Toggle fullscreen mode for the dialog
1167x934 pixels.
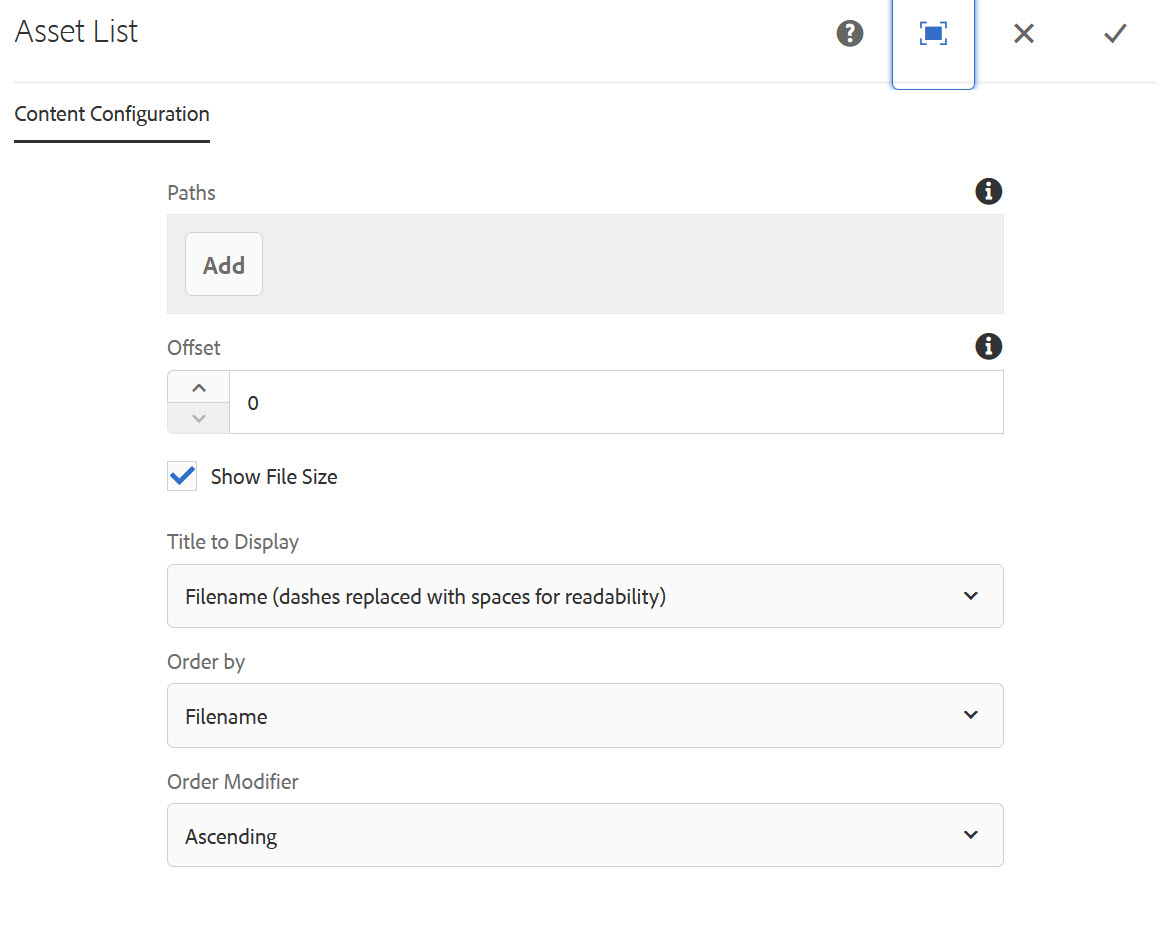(933, 34)
